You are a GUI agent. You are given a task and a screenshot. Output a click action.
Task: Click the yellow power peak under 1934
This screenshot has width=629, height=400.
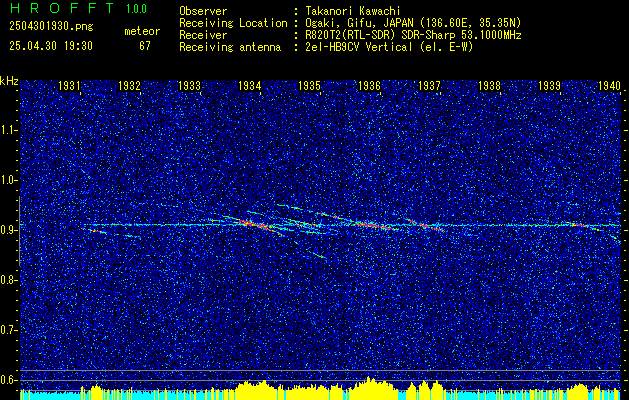tap(256, 390)
